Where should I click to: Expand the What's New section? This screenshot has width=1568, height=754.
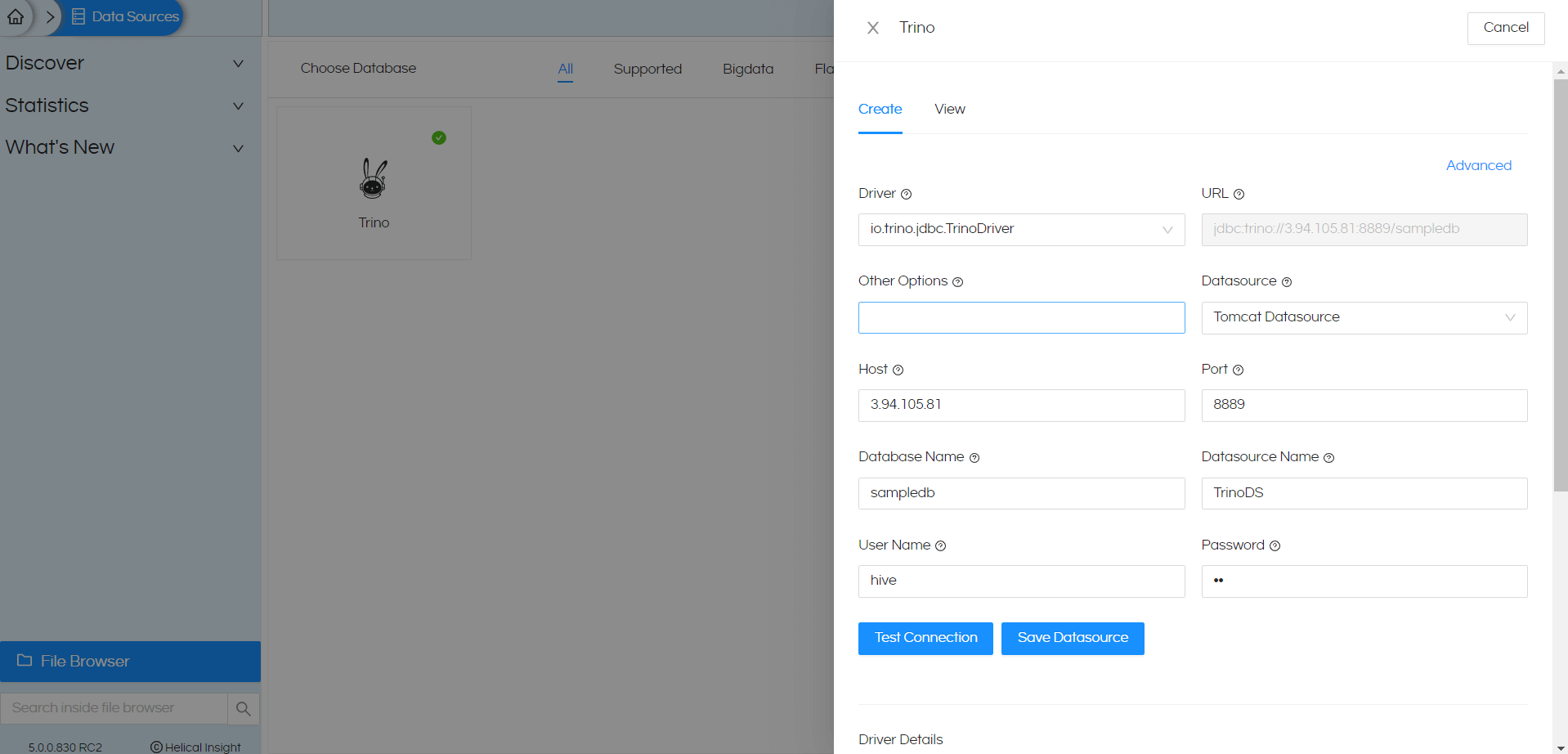tap(124, 148)
